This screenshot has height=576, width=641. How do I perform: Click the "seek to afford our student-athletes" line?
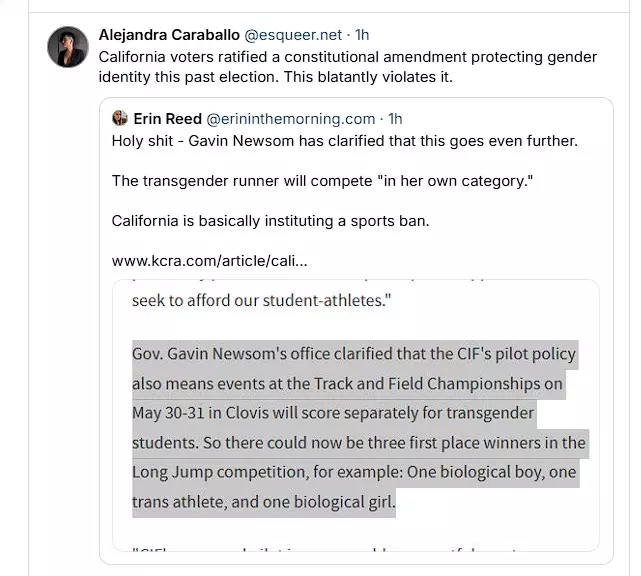(x=261, y=303)
